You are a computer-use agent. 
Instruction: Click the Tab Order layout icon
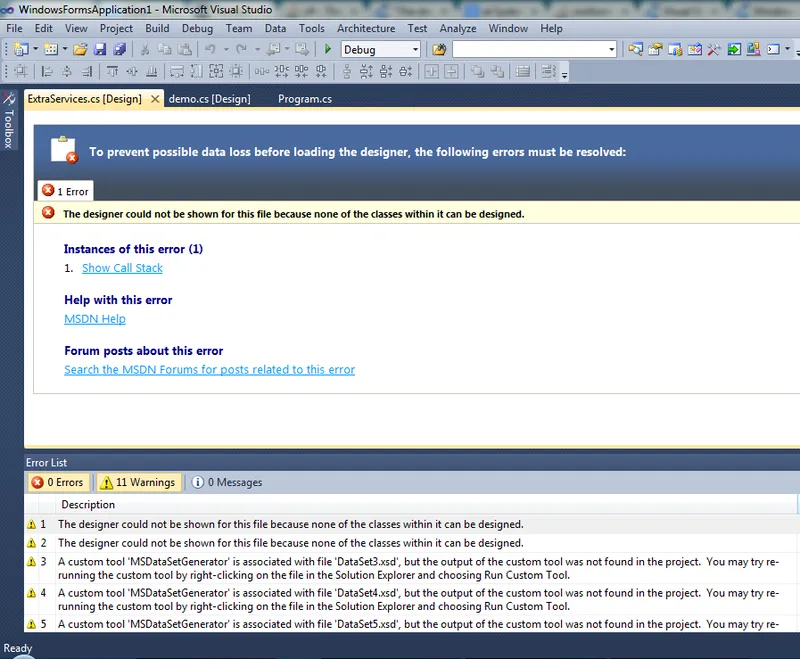pos(548,71)
